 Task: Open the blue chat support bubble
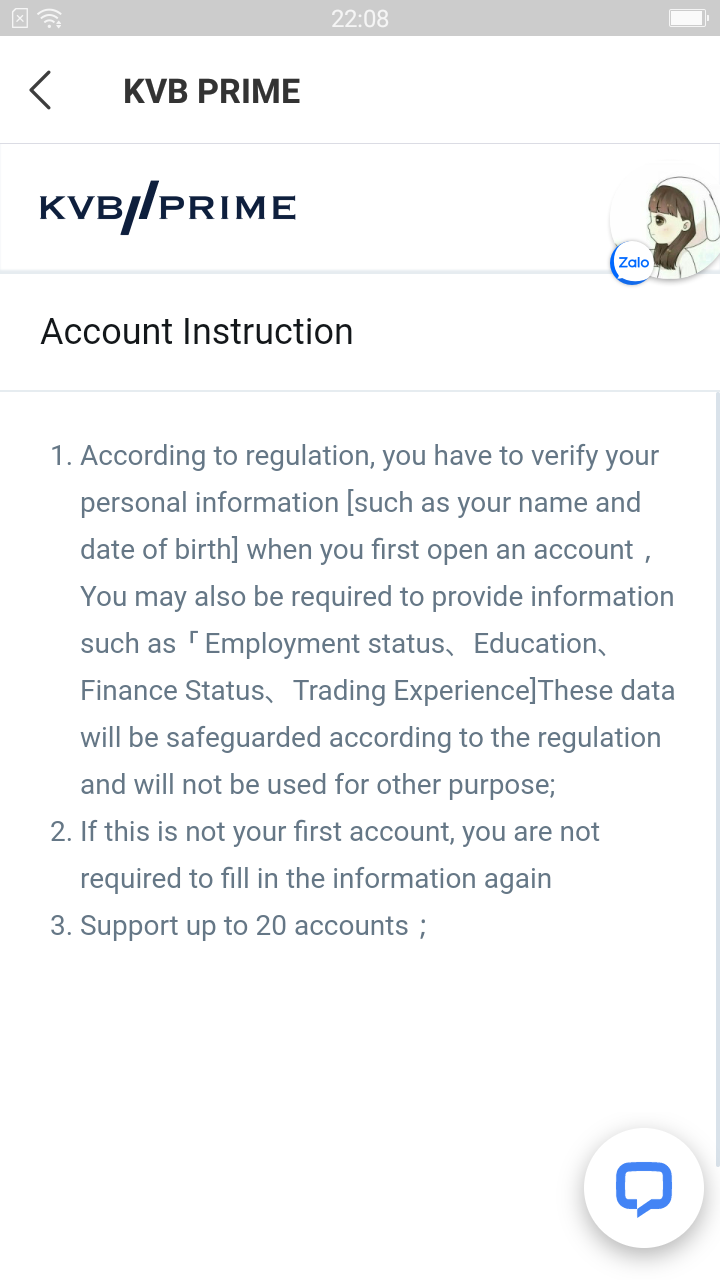click(x=644, y=1188)
